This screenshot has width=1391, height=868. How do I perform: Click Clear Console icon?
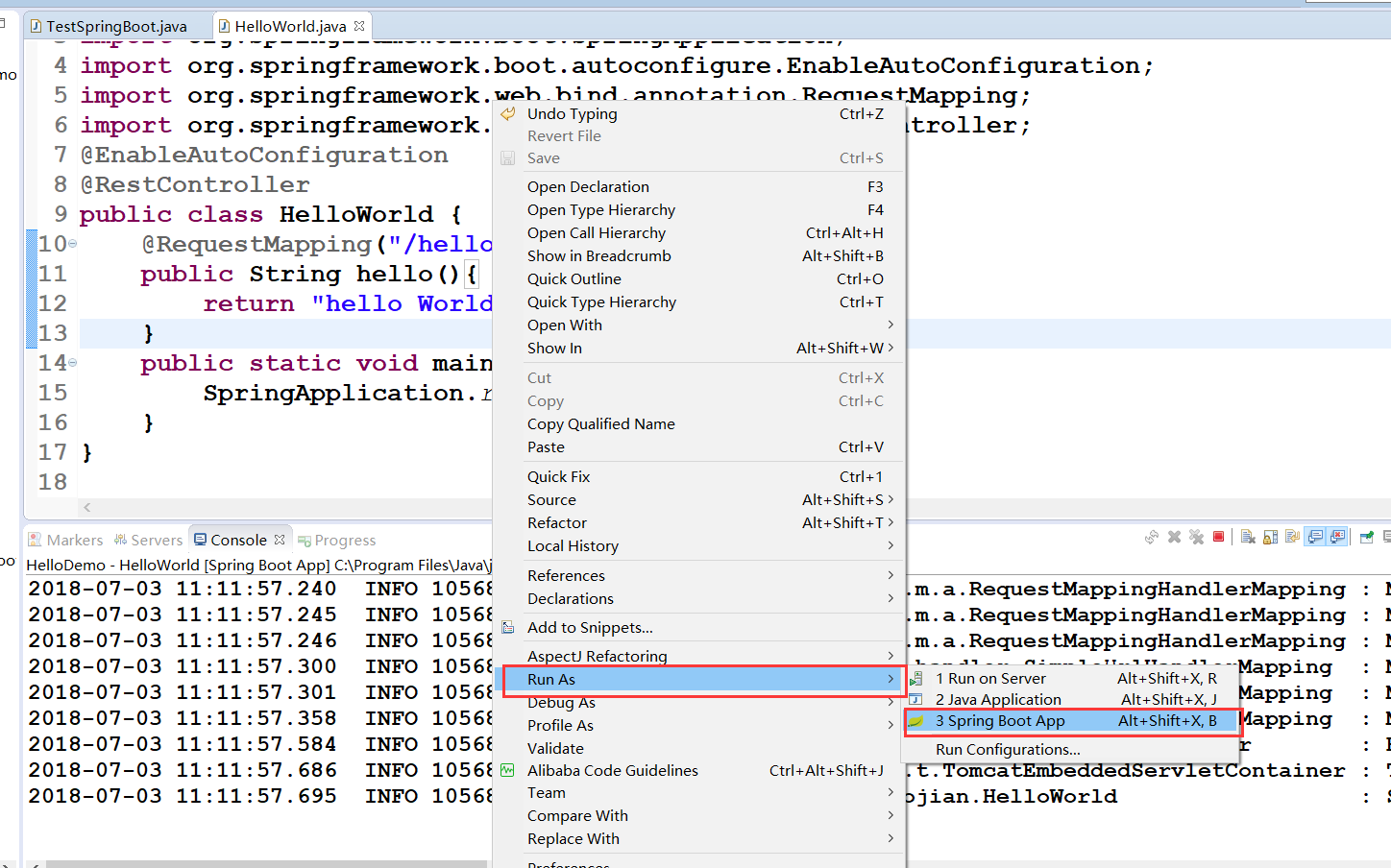pos(1248,537)
